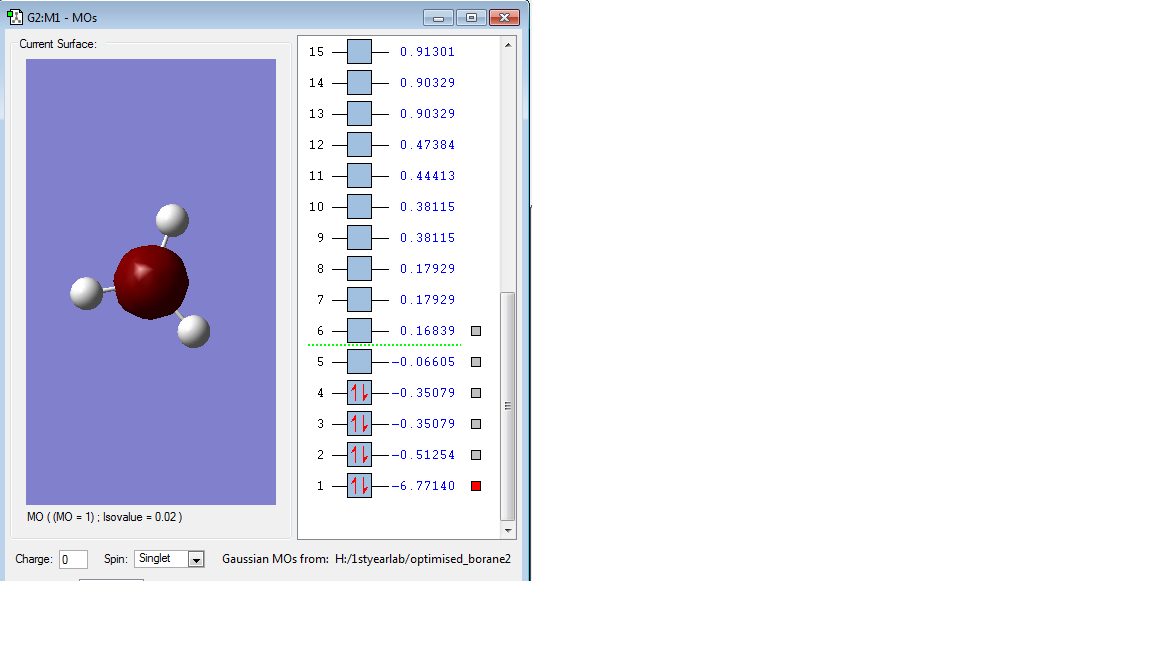Click energy value 0.47384
The image size is (1152, 648).
pos(428,145)
